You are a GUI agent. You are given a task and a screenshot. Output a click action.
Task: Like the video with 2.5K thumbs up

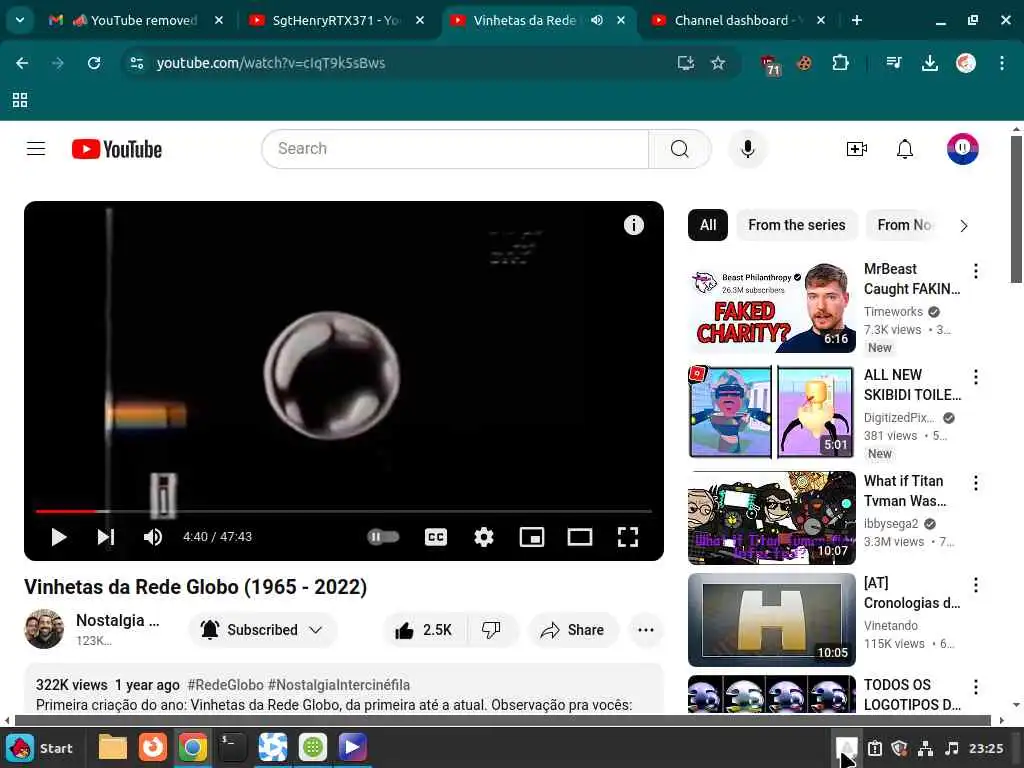pyautogui.click(x=424, y=630)
